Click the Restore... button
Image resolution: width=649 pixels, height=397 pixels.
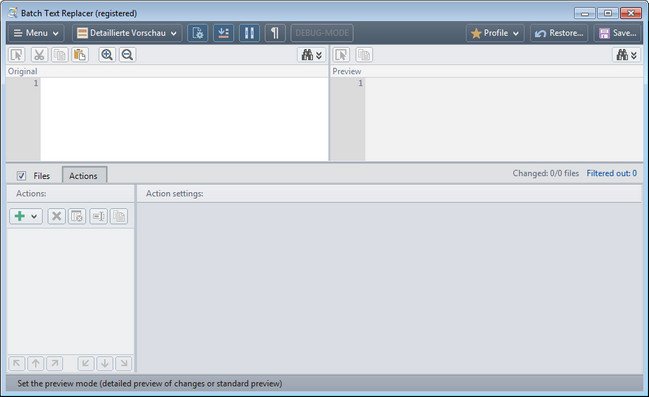coord(559,33)
